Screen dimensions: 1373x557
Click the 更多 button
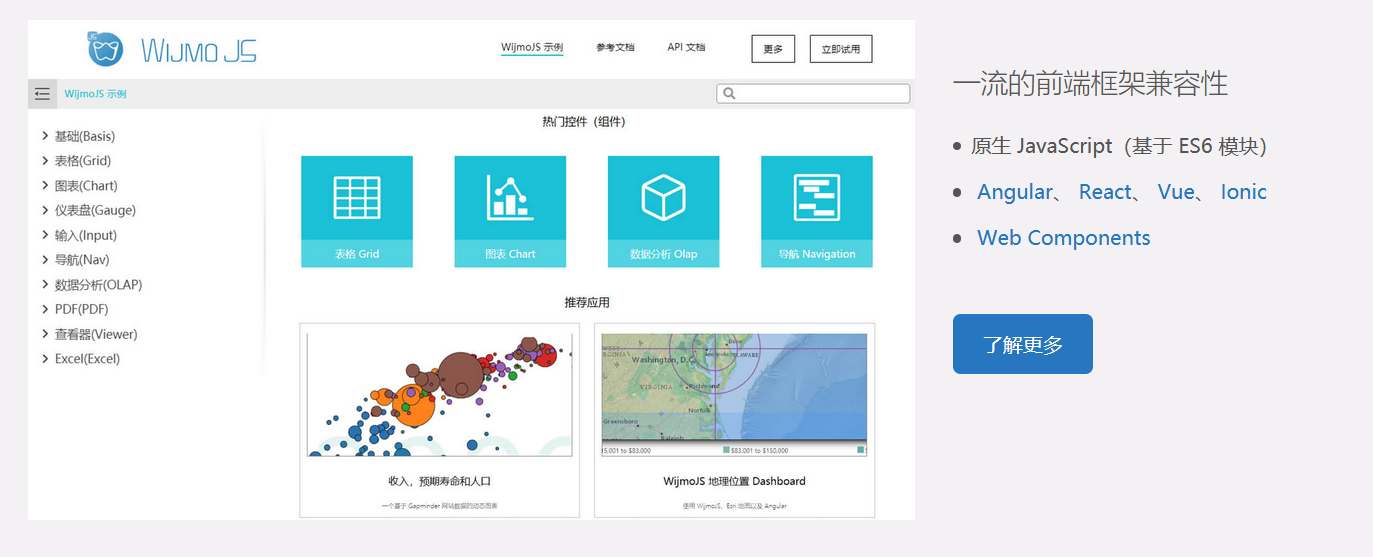(773, 49)
